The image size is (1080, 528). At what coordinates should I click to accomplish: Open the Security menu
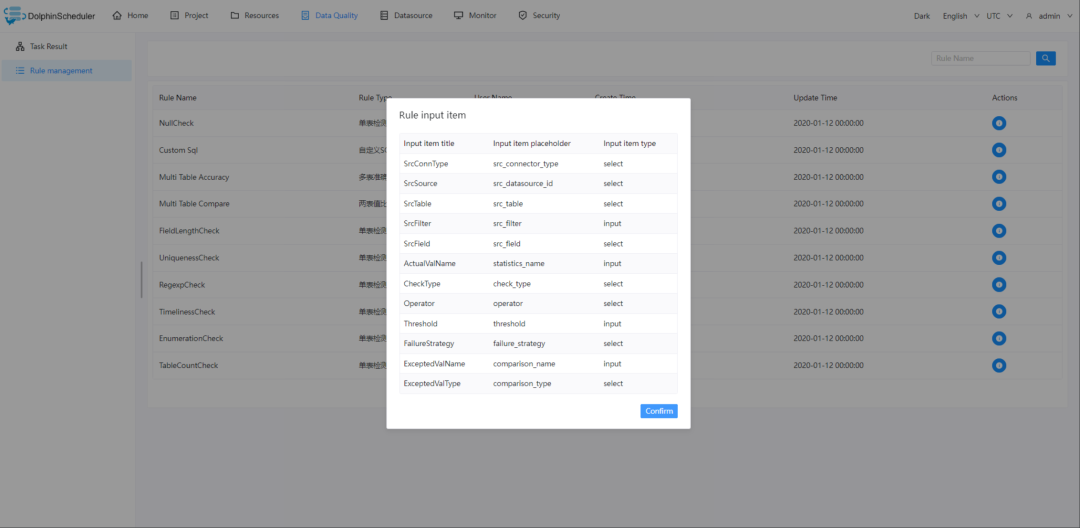(x=539, y=16)
